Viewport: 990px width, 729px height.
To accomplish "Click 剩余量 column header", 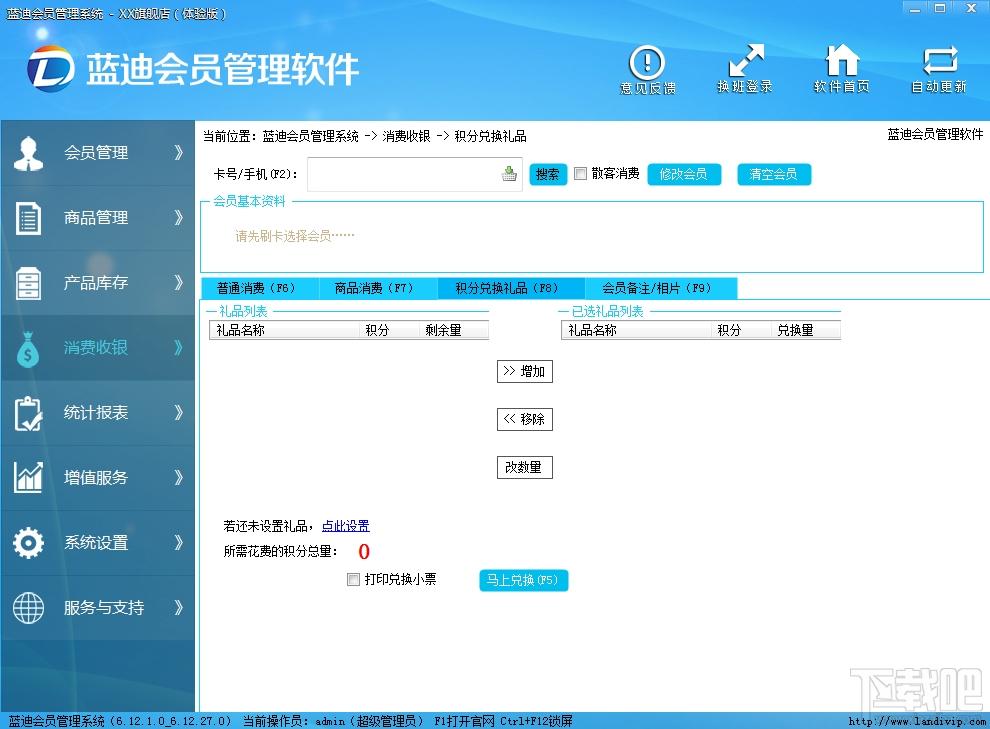I will pyautogui.click(x=454, y=330).
